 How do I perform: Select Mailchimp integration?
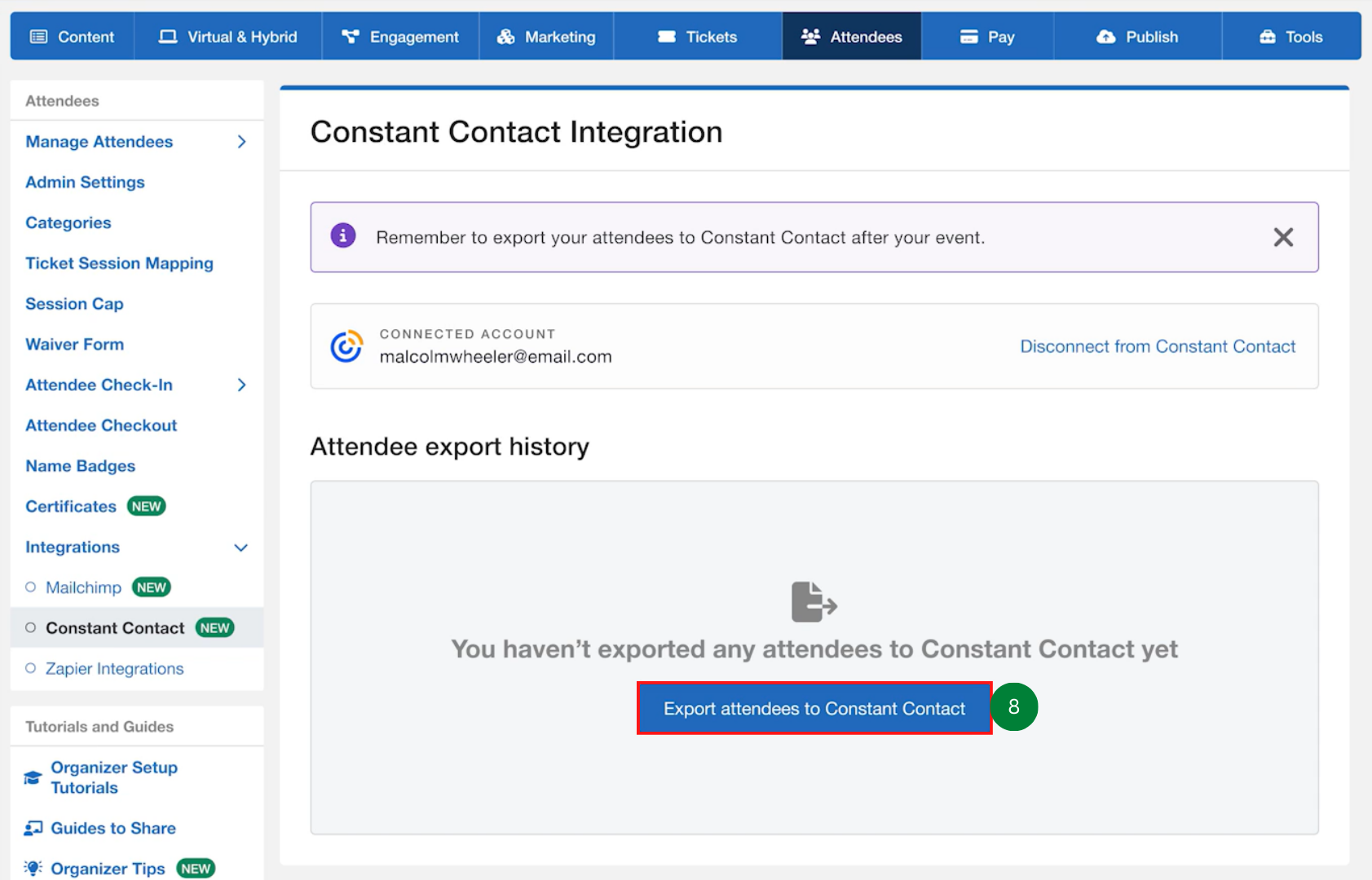83,587
